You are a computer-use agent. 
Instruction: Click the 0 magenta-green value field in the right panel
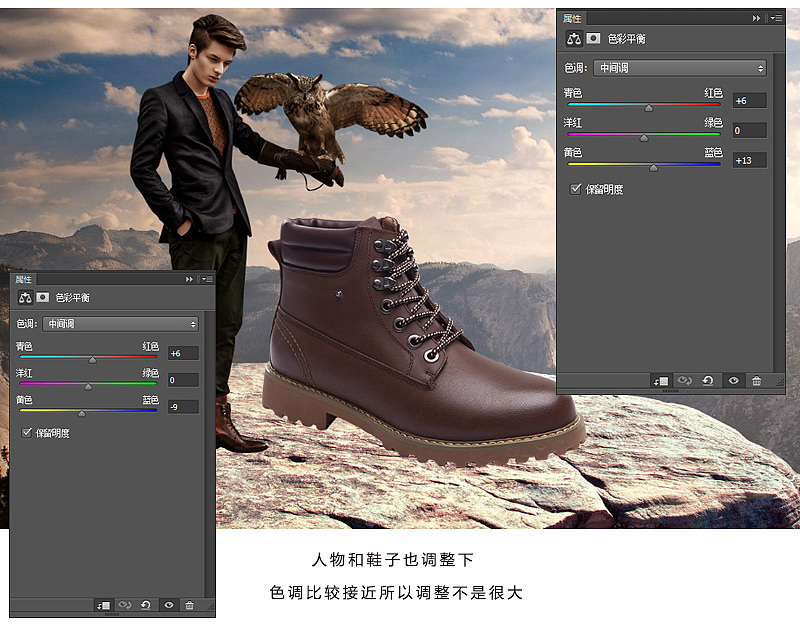(749, 131)
